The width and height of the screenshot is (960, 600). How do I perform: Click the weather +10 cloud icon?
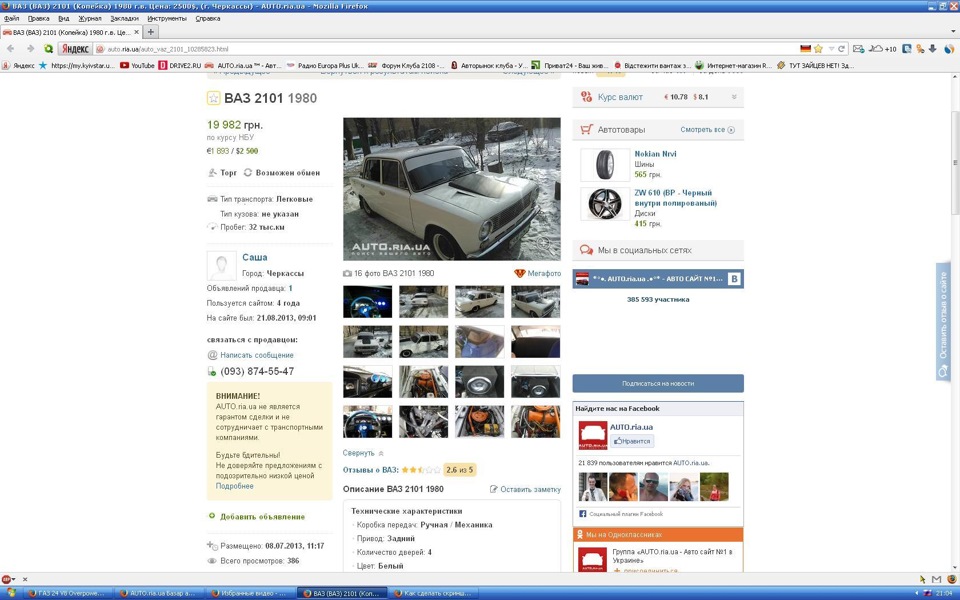coord(883,48)
